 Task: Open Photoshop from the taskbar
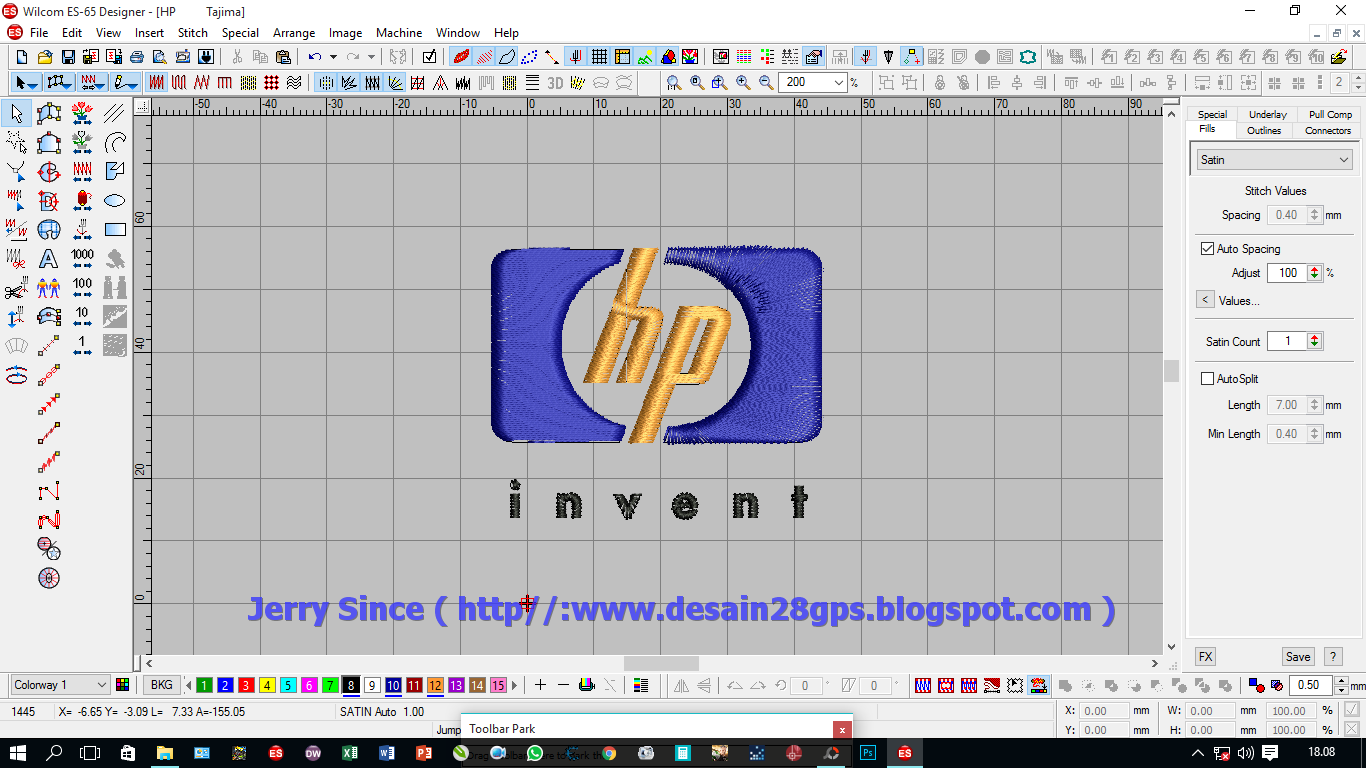coord(868,753)
